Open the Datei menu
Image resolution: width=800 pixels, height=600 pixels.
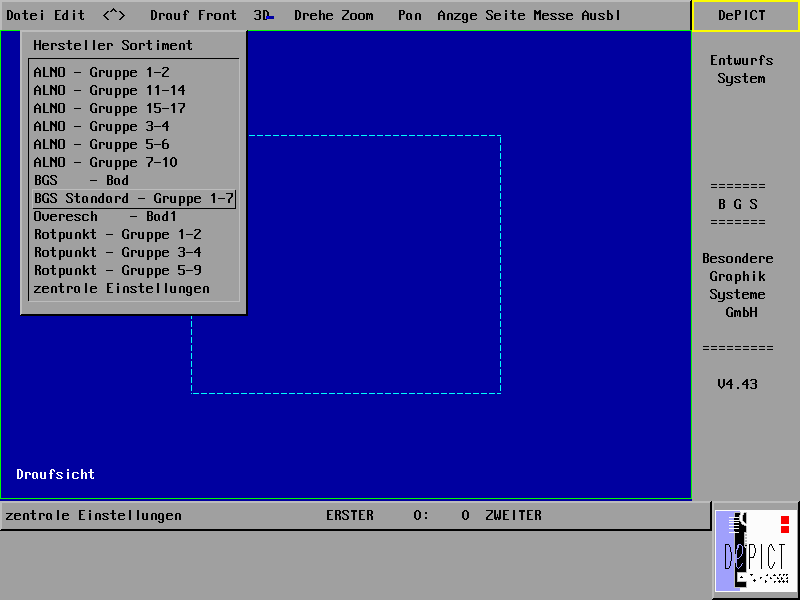[26, 15]
